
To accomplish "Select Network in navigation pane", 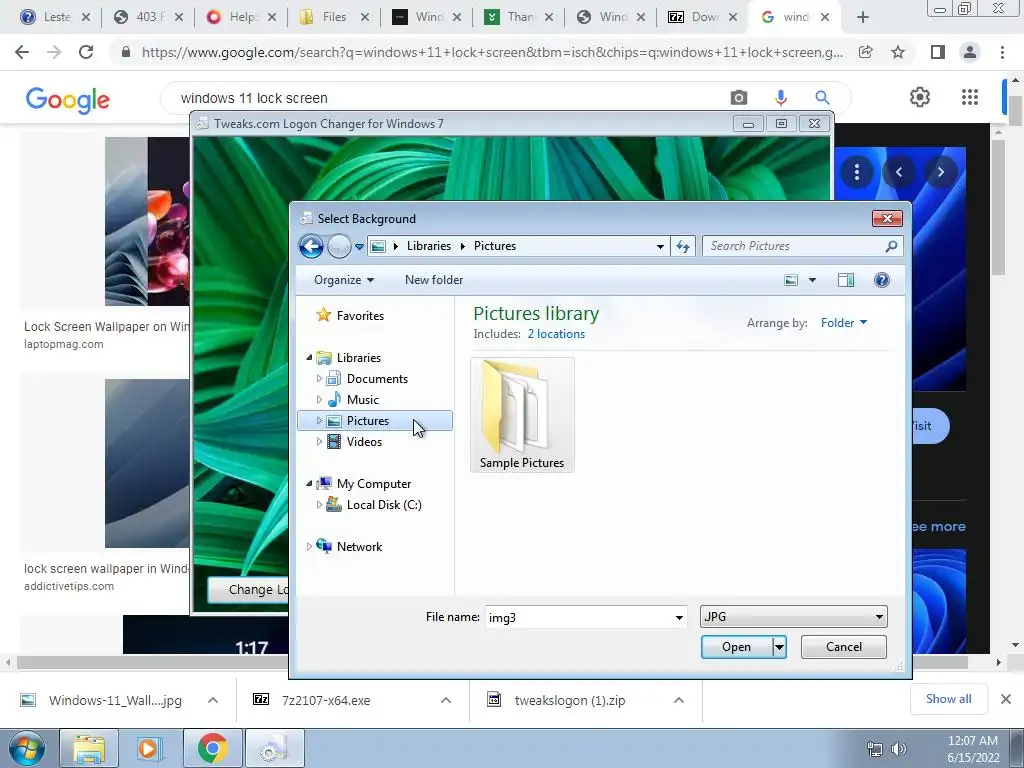I will click(x=359, y=547).
